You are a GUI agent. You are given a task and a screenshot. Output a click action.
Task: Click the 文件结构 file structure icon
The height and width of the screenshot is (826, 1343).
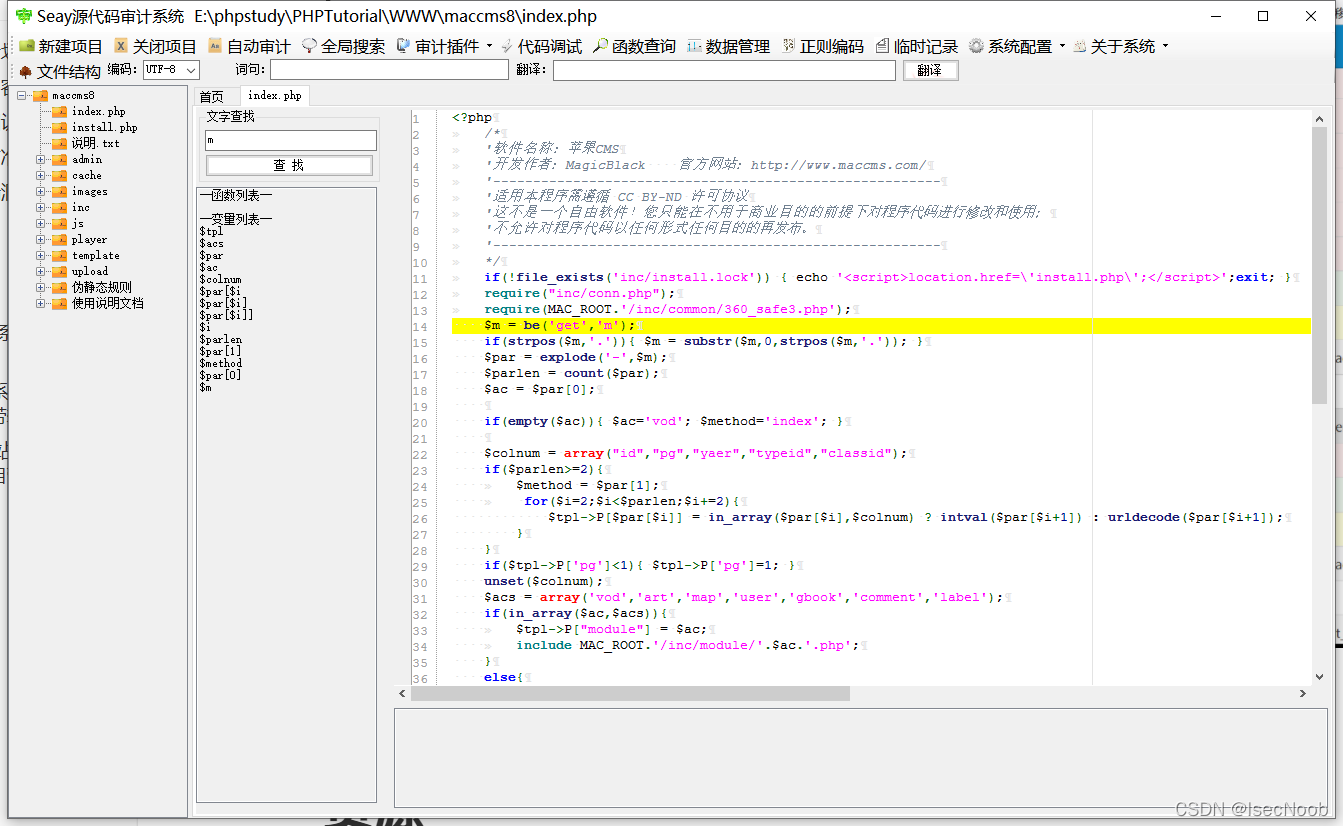(x=26, y=71)
